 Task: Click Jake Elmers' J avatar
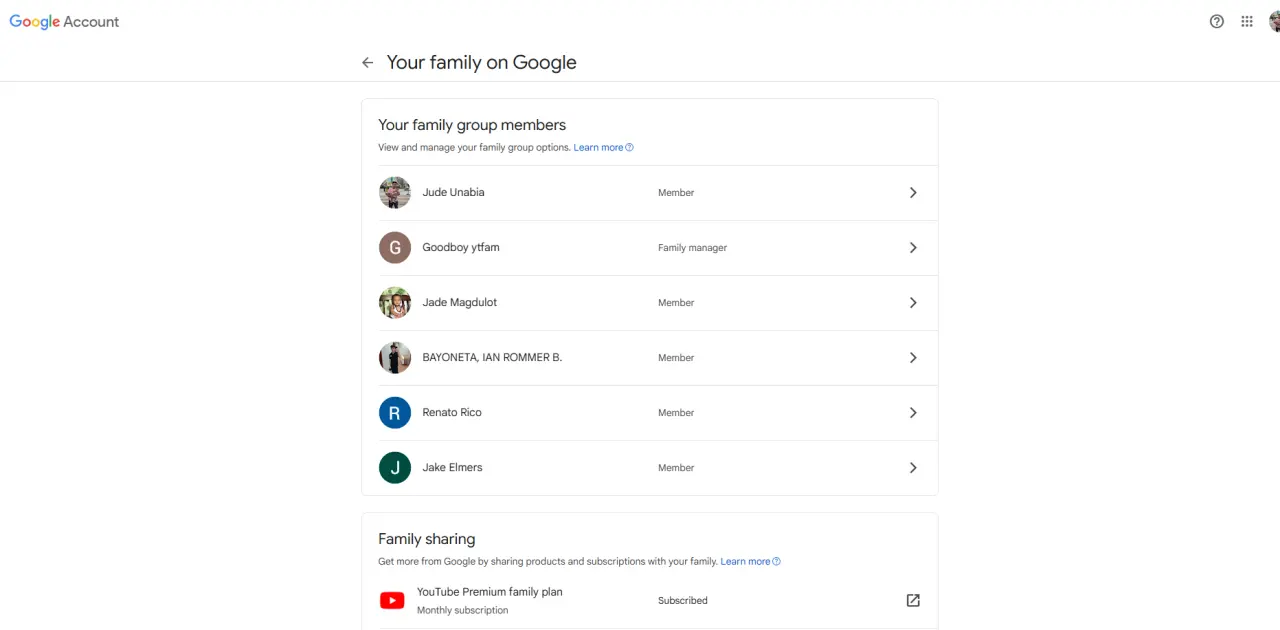pos(395,468)
